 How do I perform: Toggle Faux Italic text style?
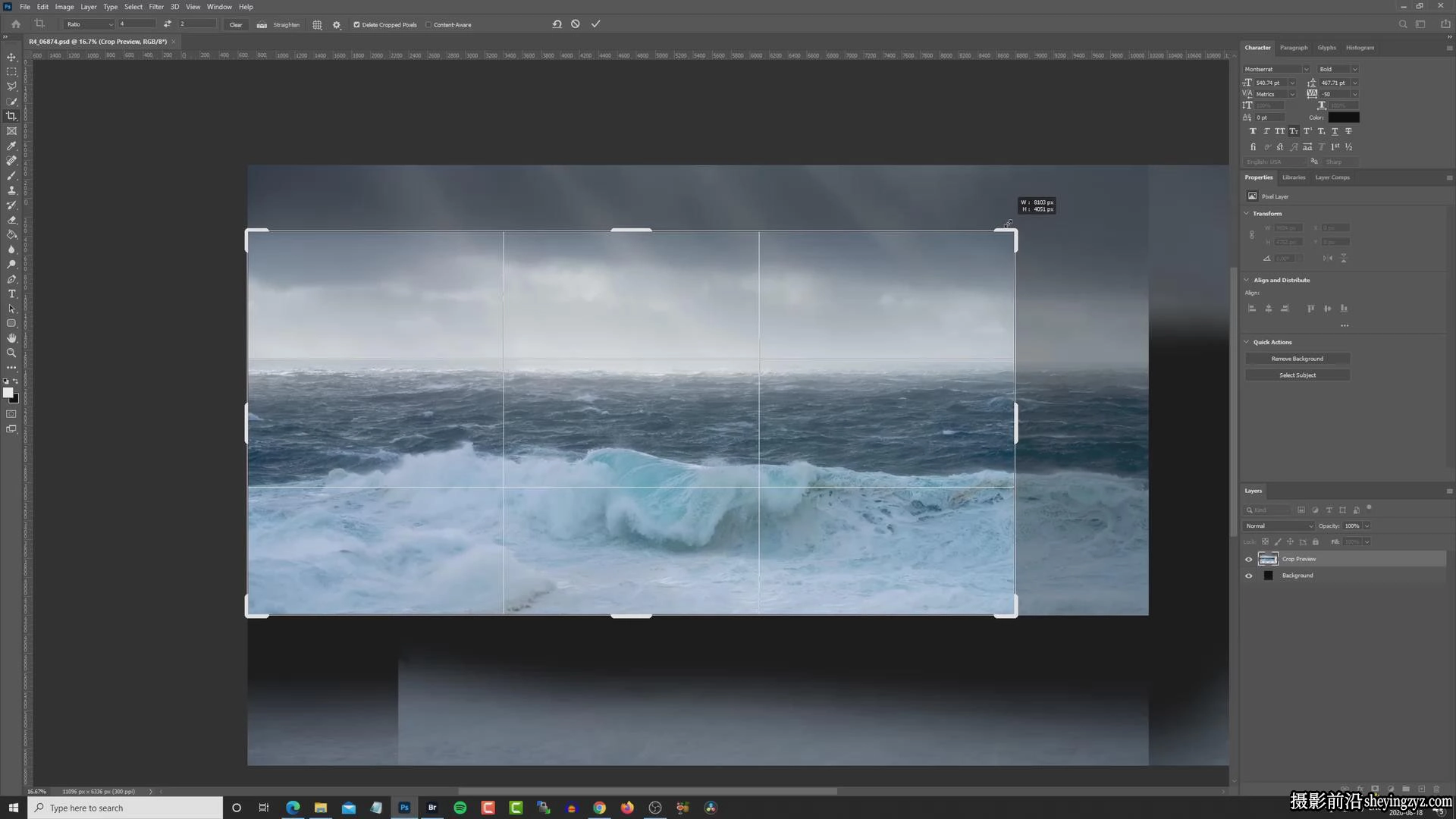coord(1266,131)
